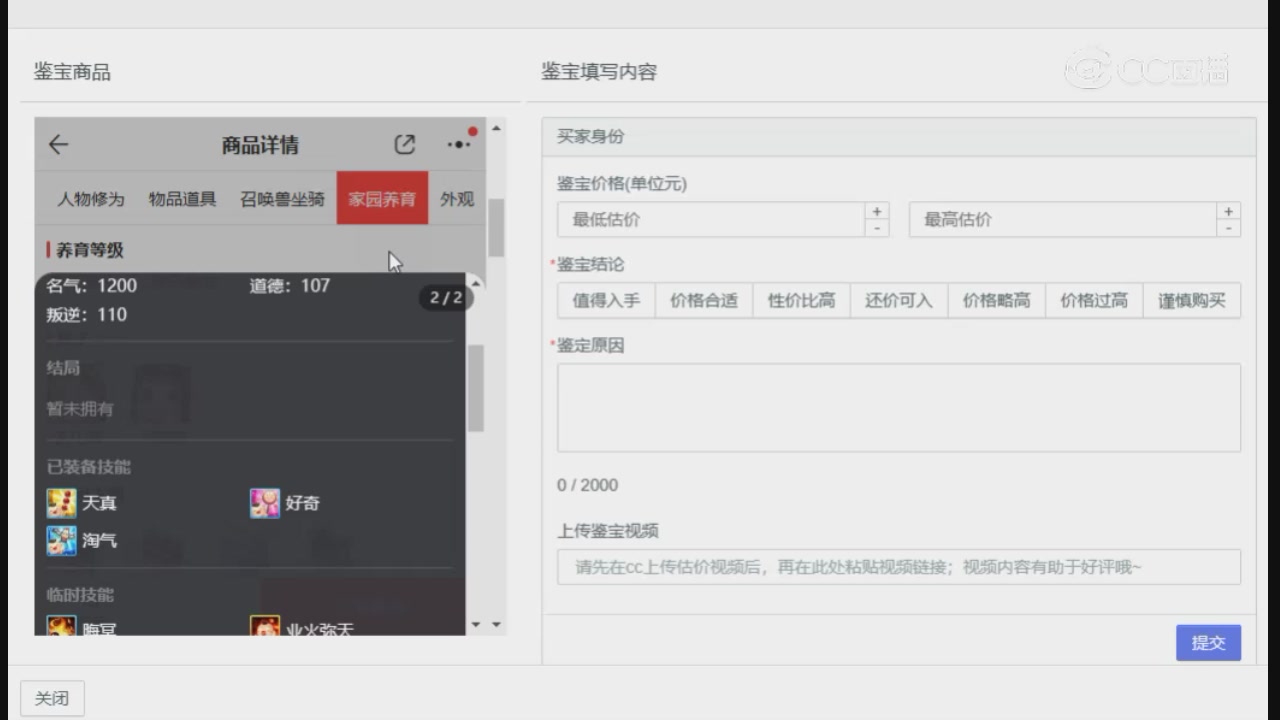Screen dimensions: 1280x720
Task: Select the 家园养育 tab
Action: point(382,198)
